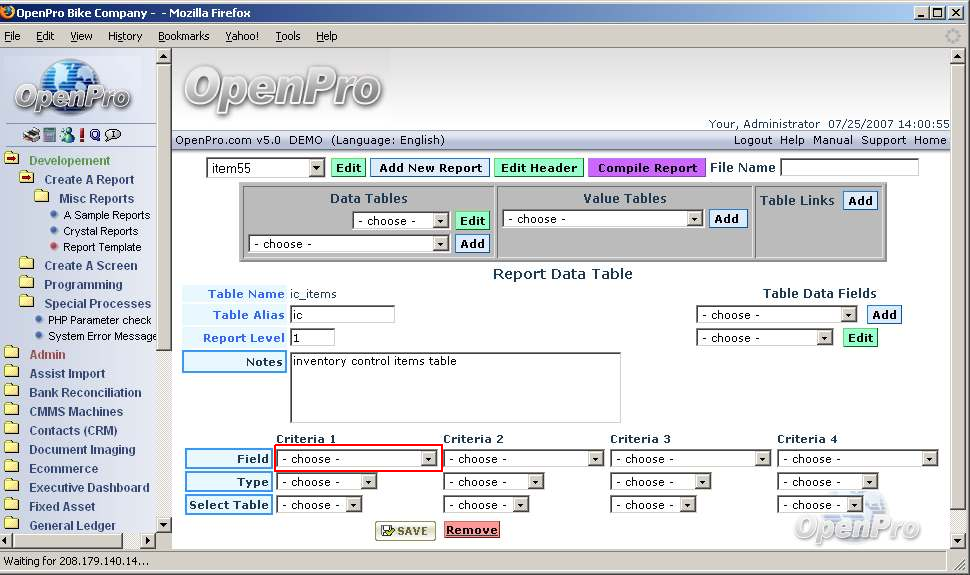Select Crystal Reports in the sidebar tree

pyautogui.click(x=100, y=231)
